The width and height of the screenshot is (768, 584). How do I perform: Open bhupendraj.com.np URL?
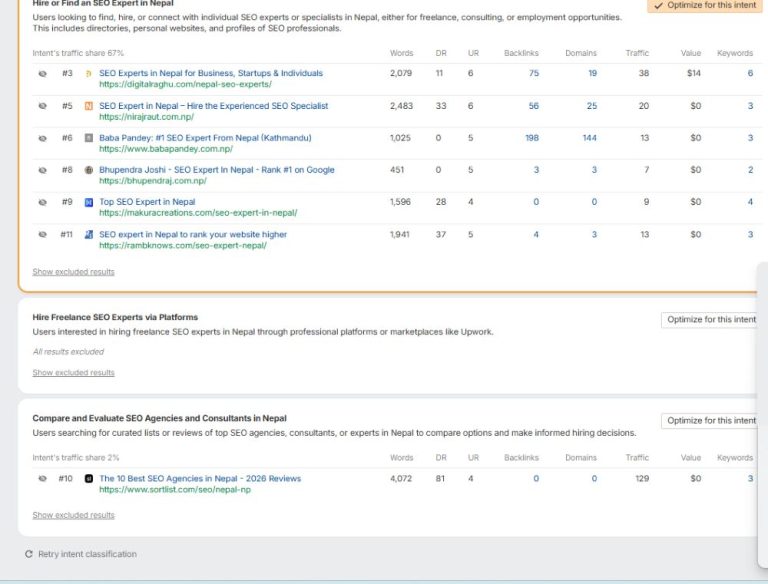(153, 181)
